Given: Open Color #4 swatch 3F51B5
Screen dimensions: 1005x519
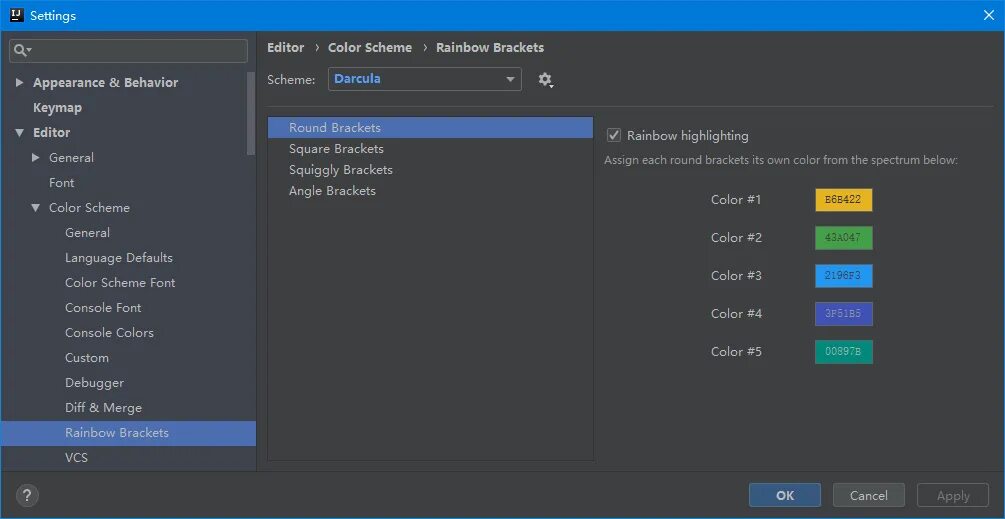Looking at the screenshot, I should pos(843,314).
